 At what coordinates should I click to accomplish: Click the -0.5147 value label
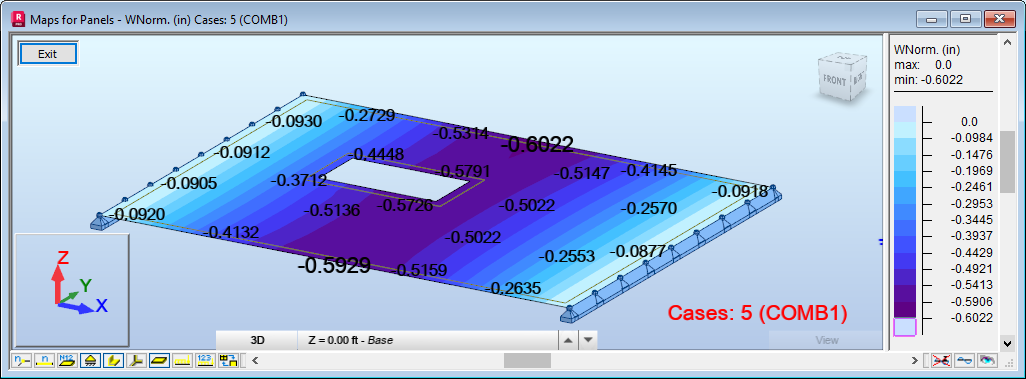(582, 173)
